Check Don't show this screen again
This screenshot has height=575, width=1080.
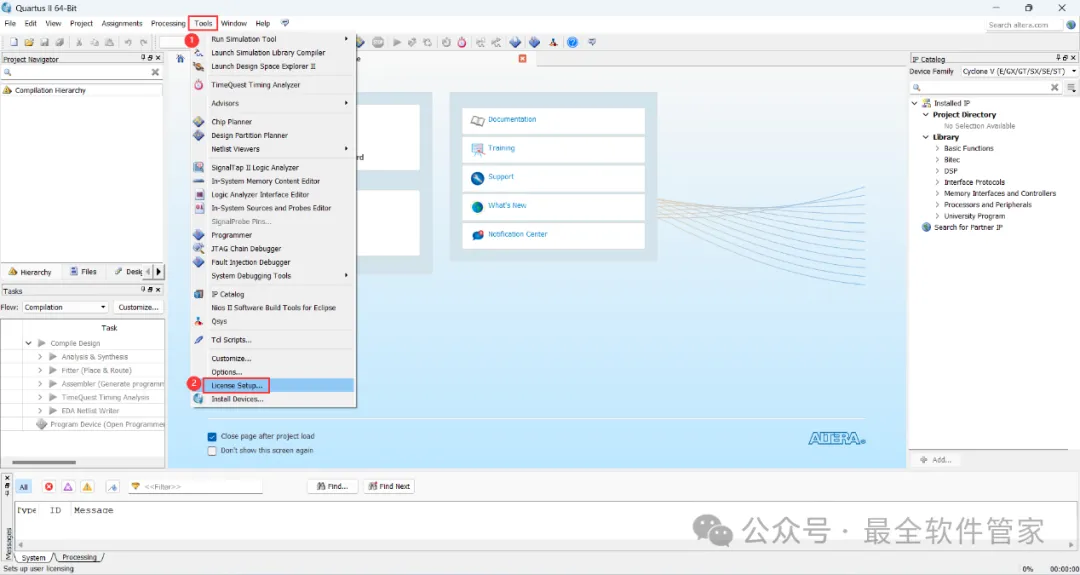[x=212, y=450]
